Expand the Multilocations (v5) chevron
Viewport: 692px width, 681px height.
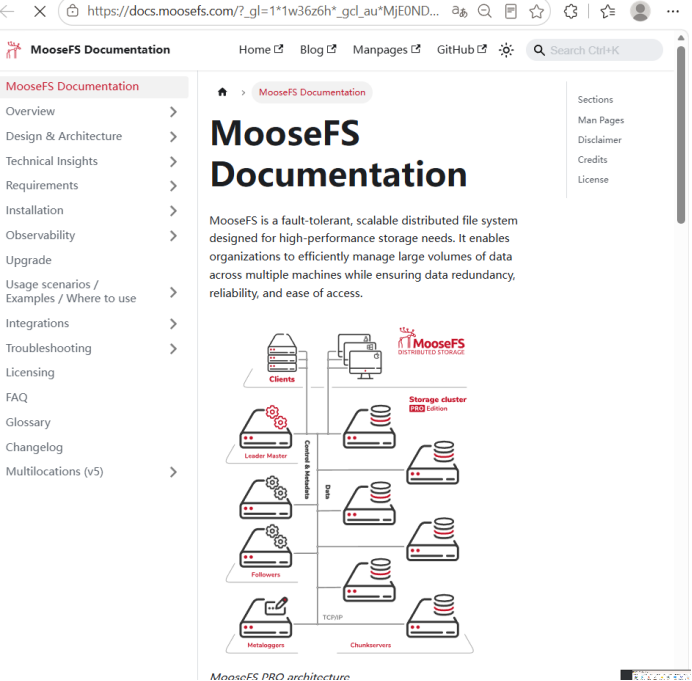click(x=173, y=472)
